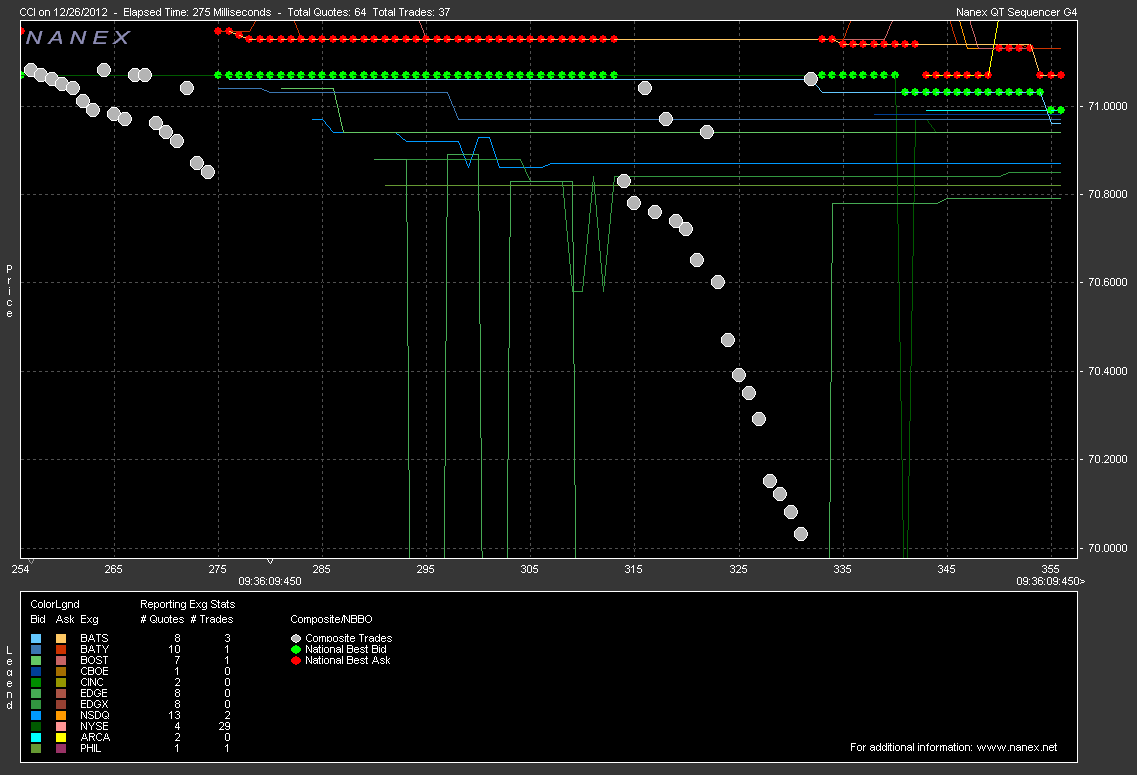This screenshot has width=1137, height=775.
Task: Click the 'Nanex QT Sequencer G4' label
Action: 1017,12
